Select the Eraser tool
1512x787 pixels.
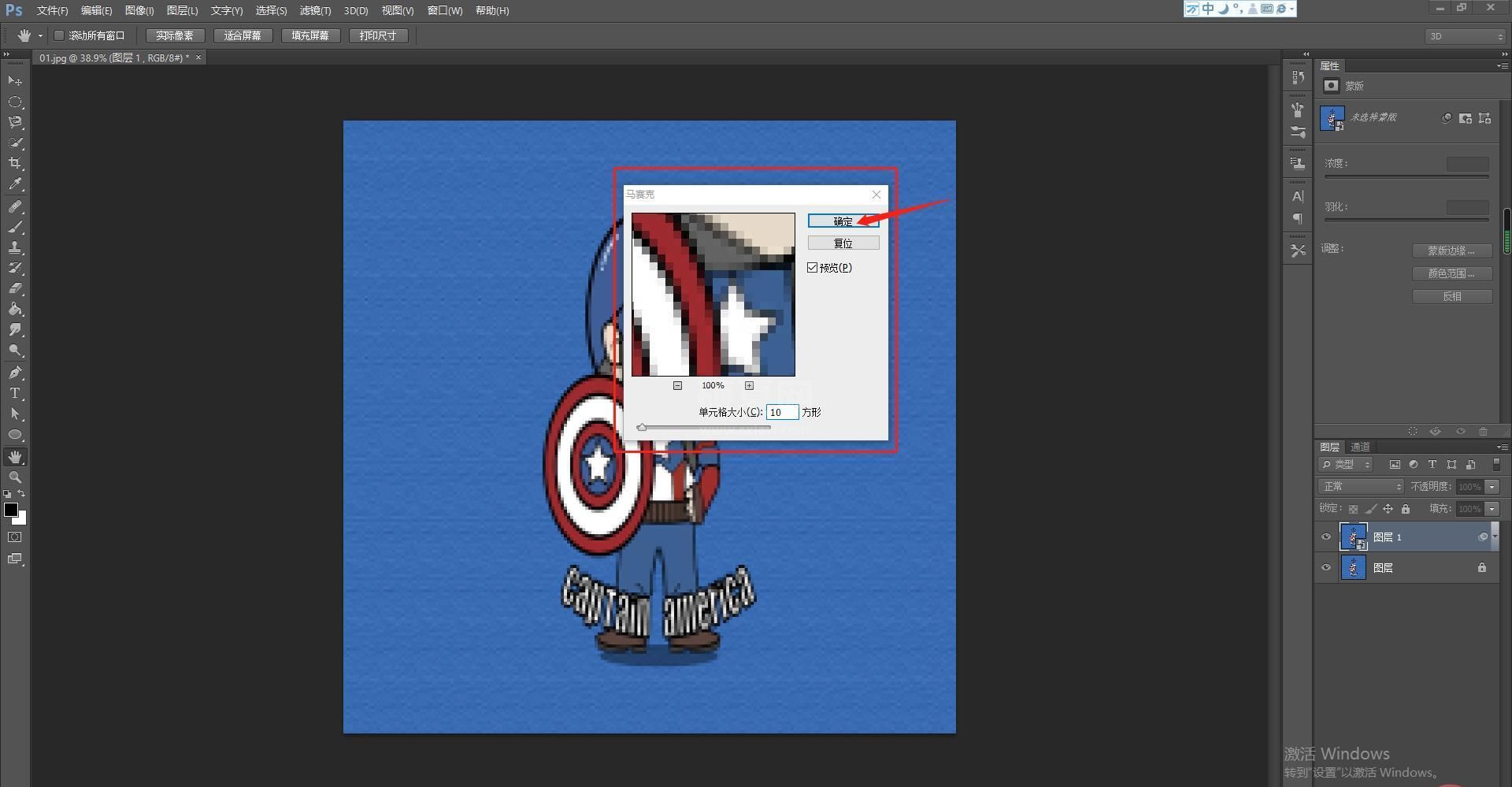click(x=15, y=288)
